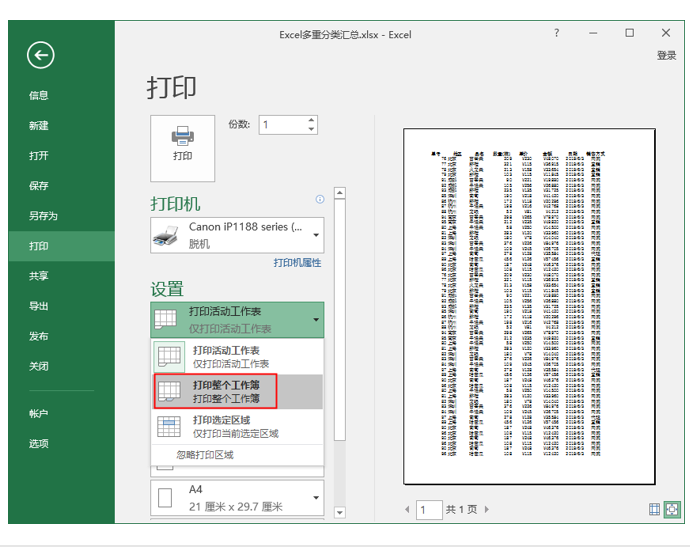Open 选项 in the sidebar
Screen dimensions: 690x547
click(x=39, y=444)
